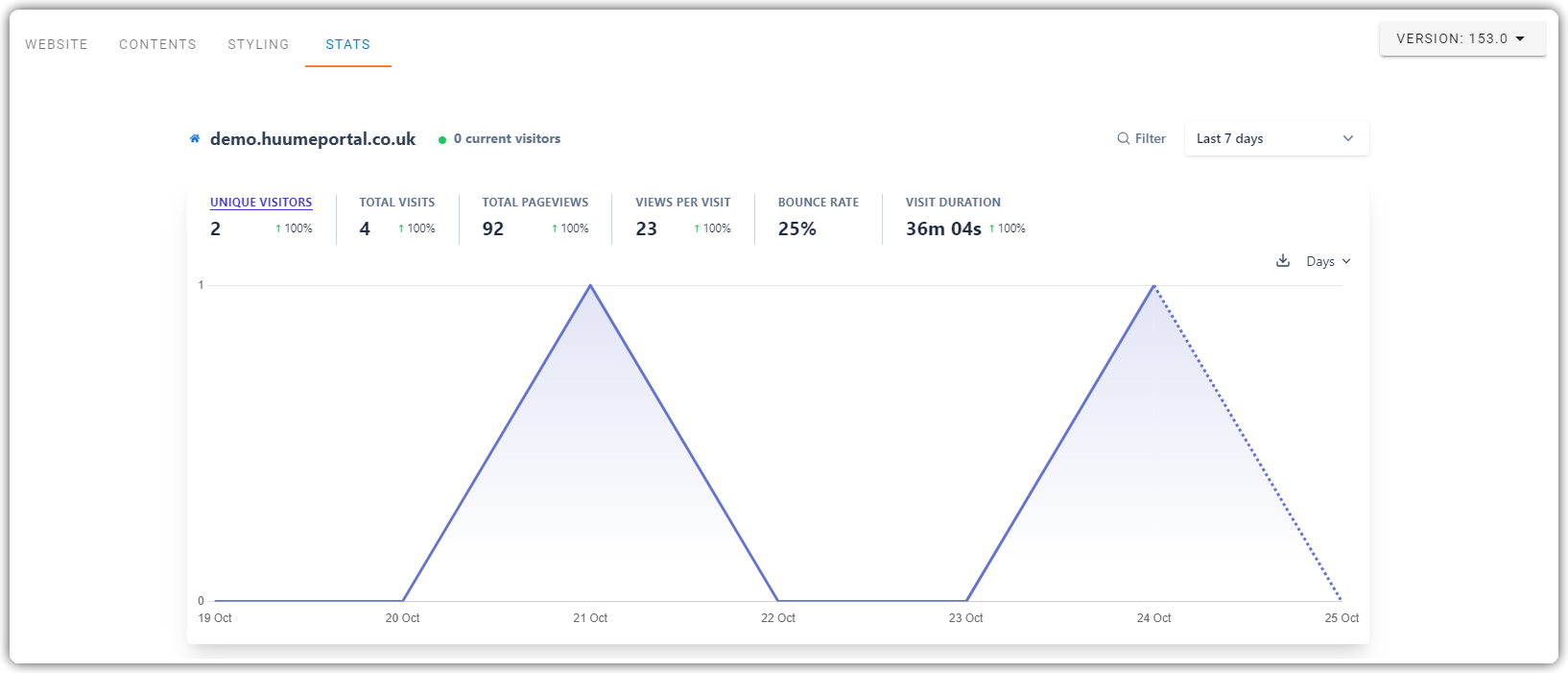Click the 36m 04s duration value

tap(943, 228)
